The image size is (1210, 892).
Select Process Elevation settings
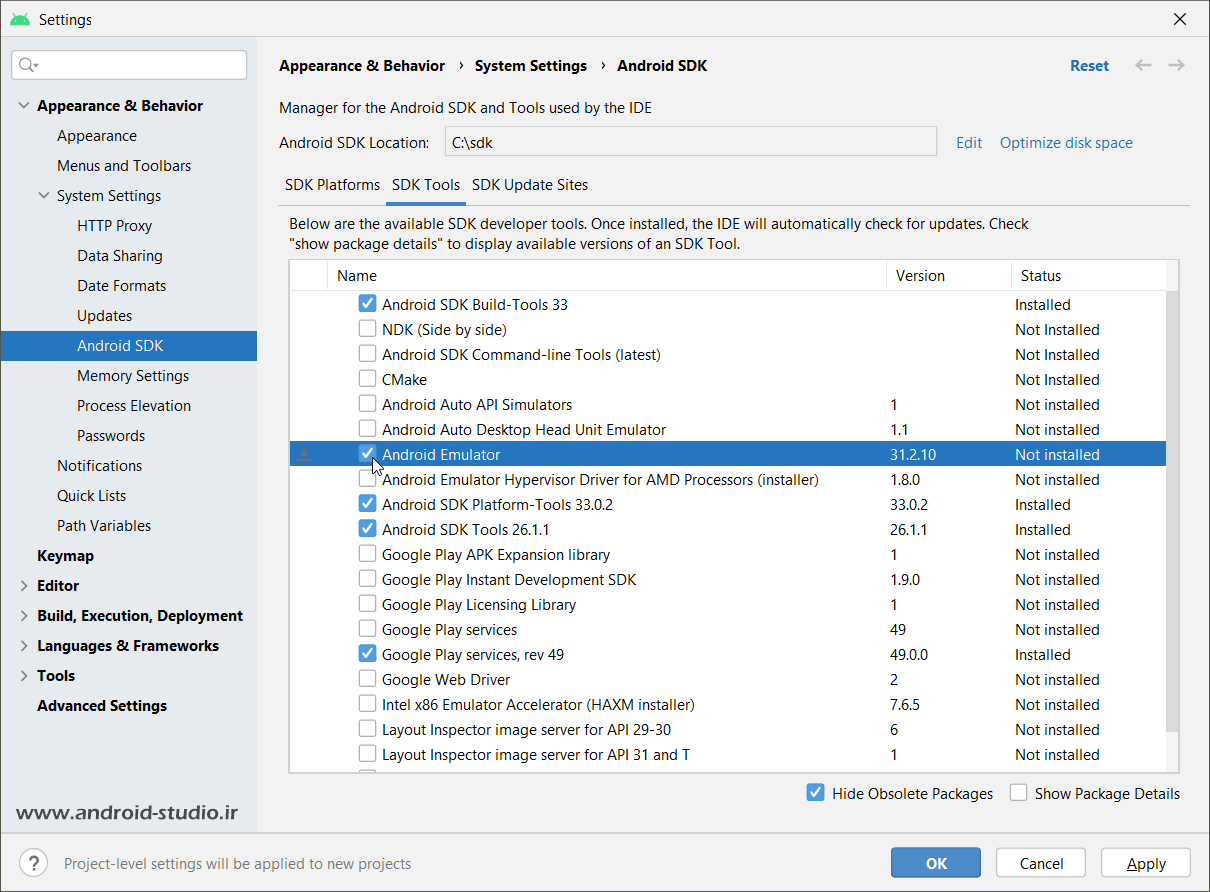(x=134, y=406)
